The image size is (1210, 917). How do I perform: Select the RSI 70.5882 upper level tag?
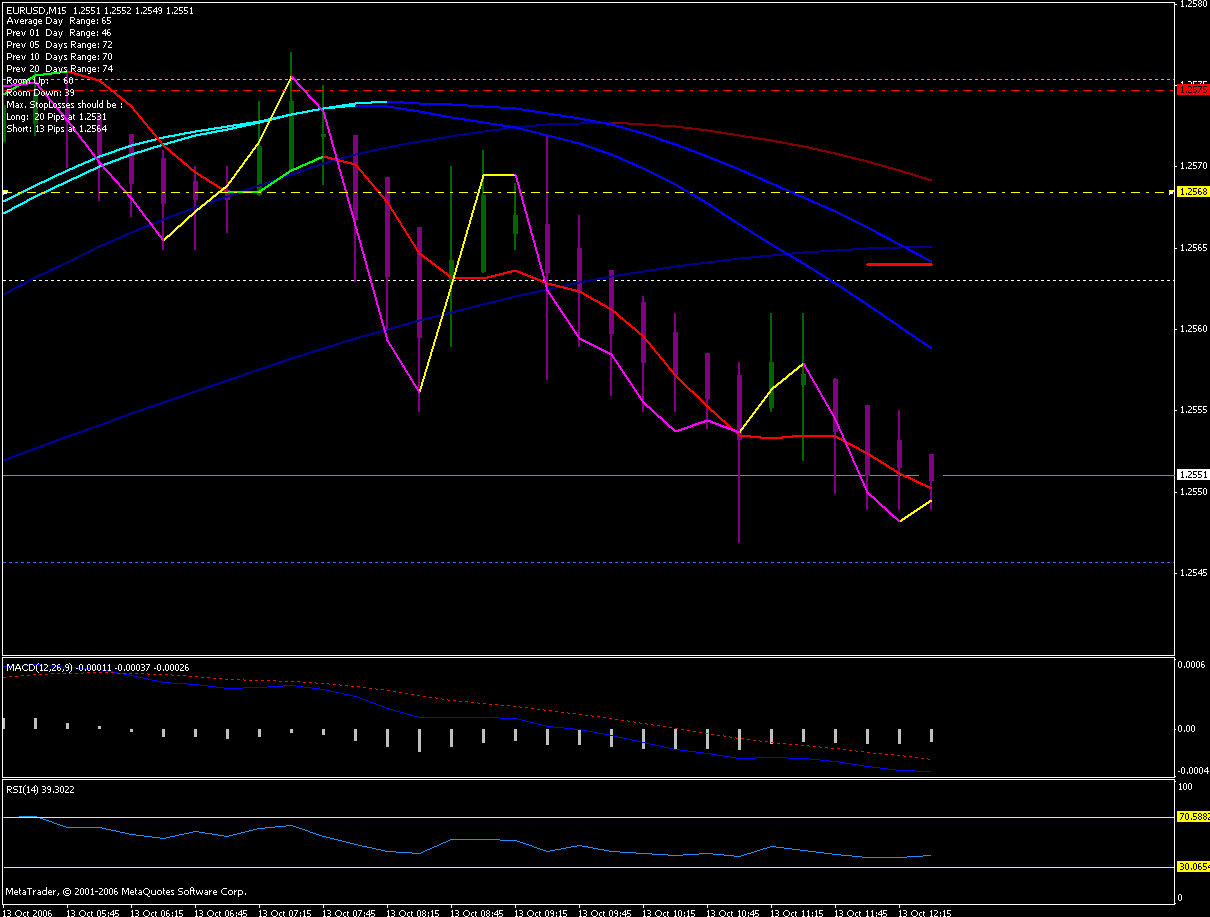[1193, 817]
